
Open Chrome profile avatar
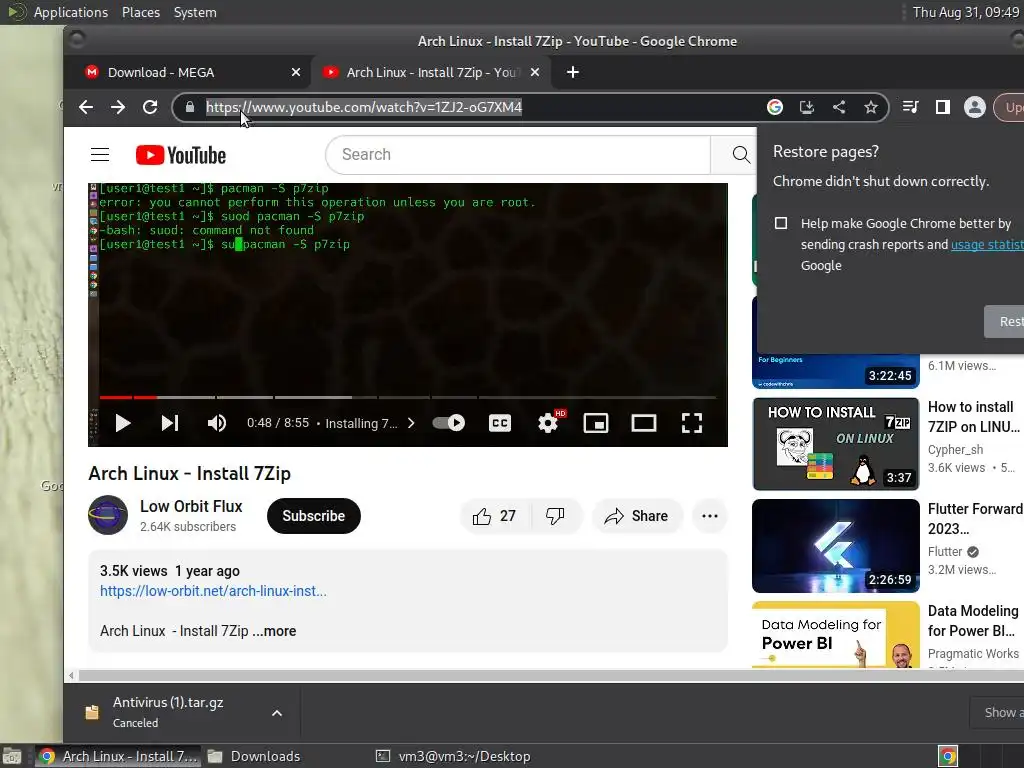[974, 107]
